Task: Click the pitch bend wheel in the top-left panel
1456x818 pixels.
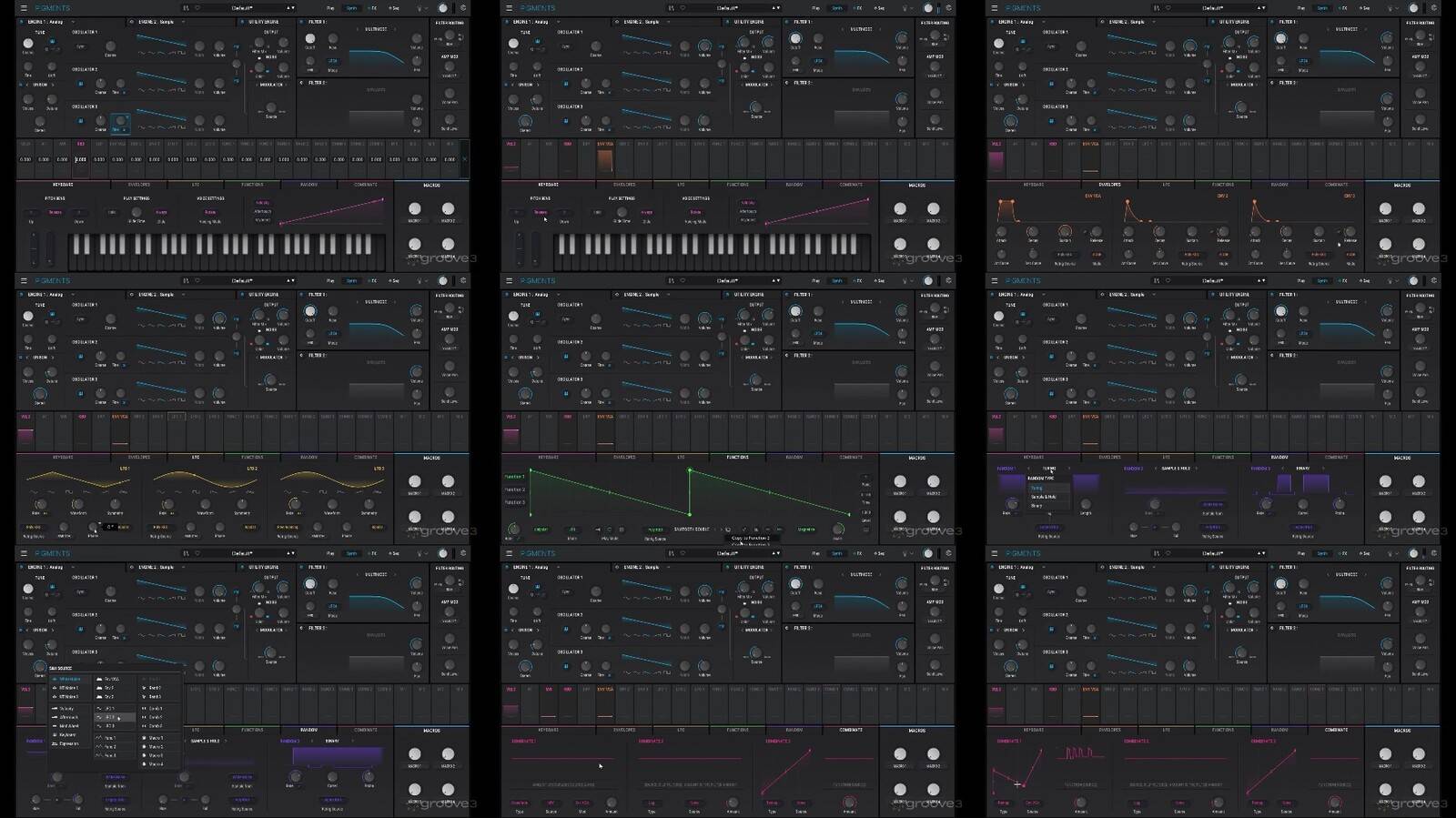Action: coord(32,247)
